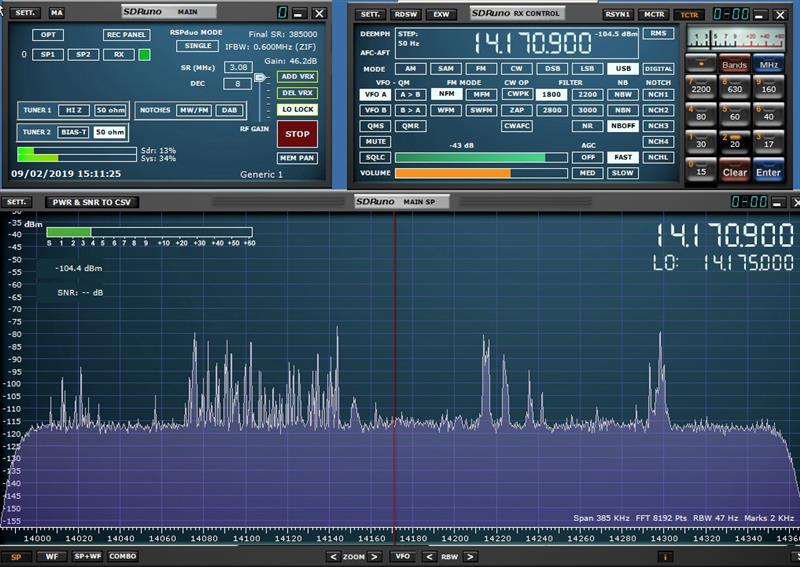The image size is (800, 567).
Task: Click the red STOP button
Action: (297, 134)
